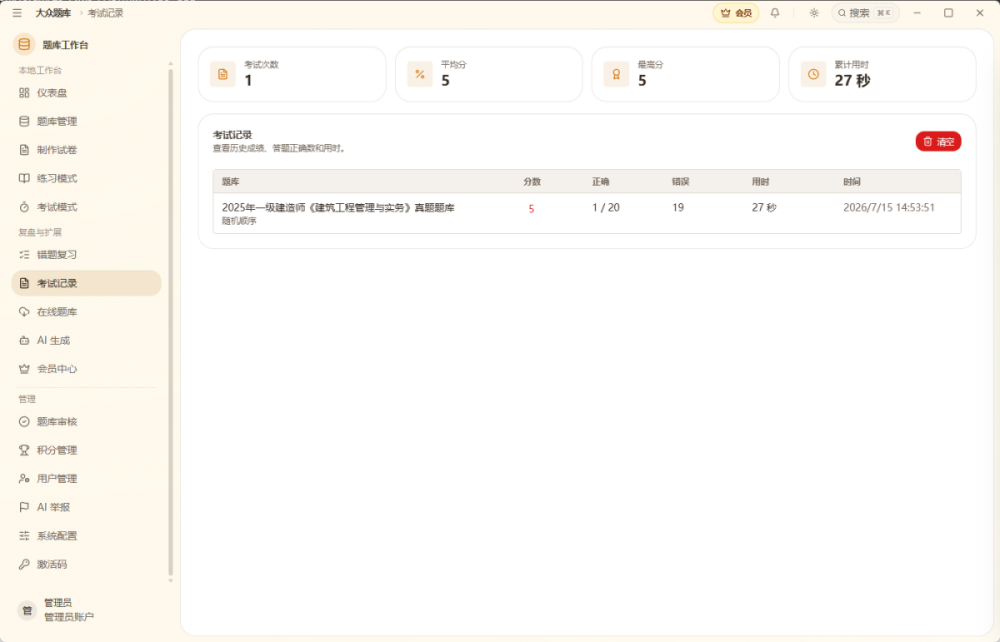
Task: Go to 制作试卷 in the sidebar
Action: (86, 150)
